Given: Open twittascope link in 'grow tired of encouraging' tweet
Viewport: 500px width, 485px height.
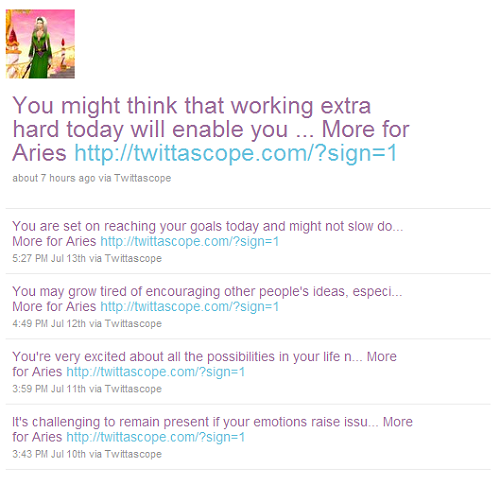Looking at the screenshot, I should point(189,307).
